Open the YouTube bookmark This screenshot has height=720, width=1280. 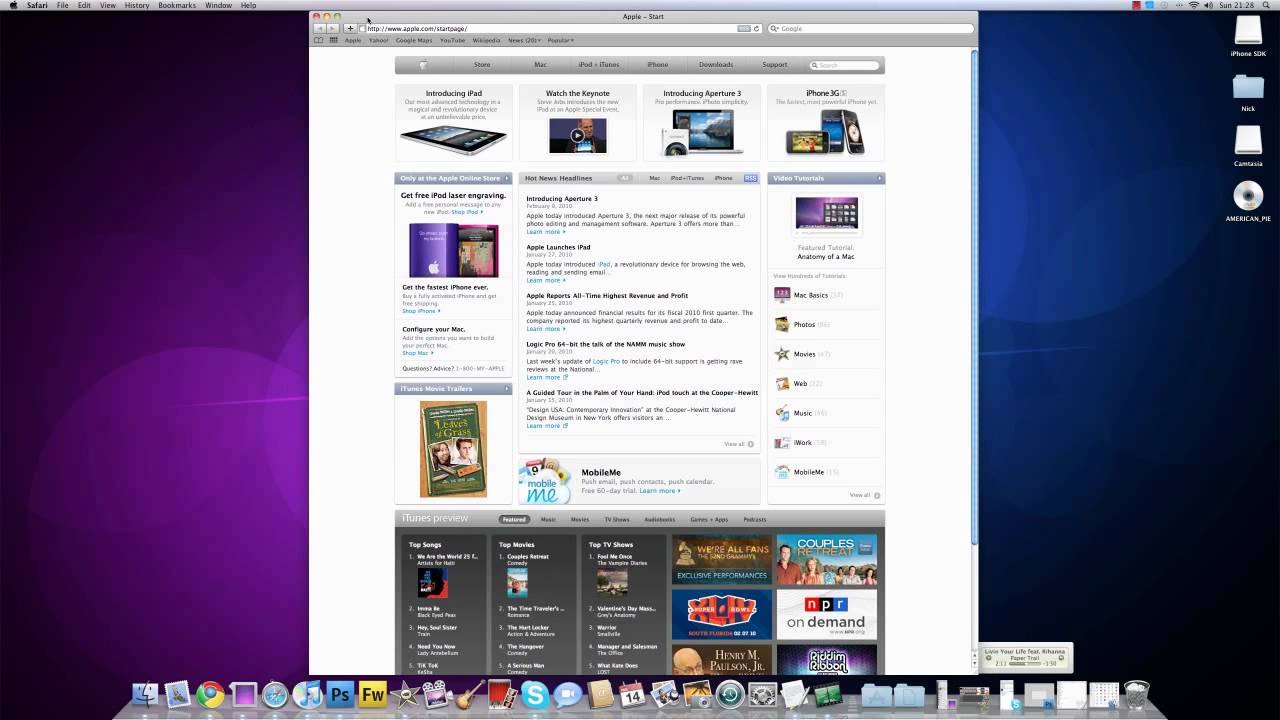[x=453, y=40]
